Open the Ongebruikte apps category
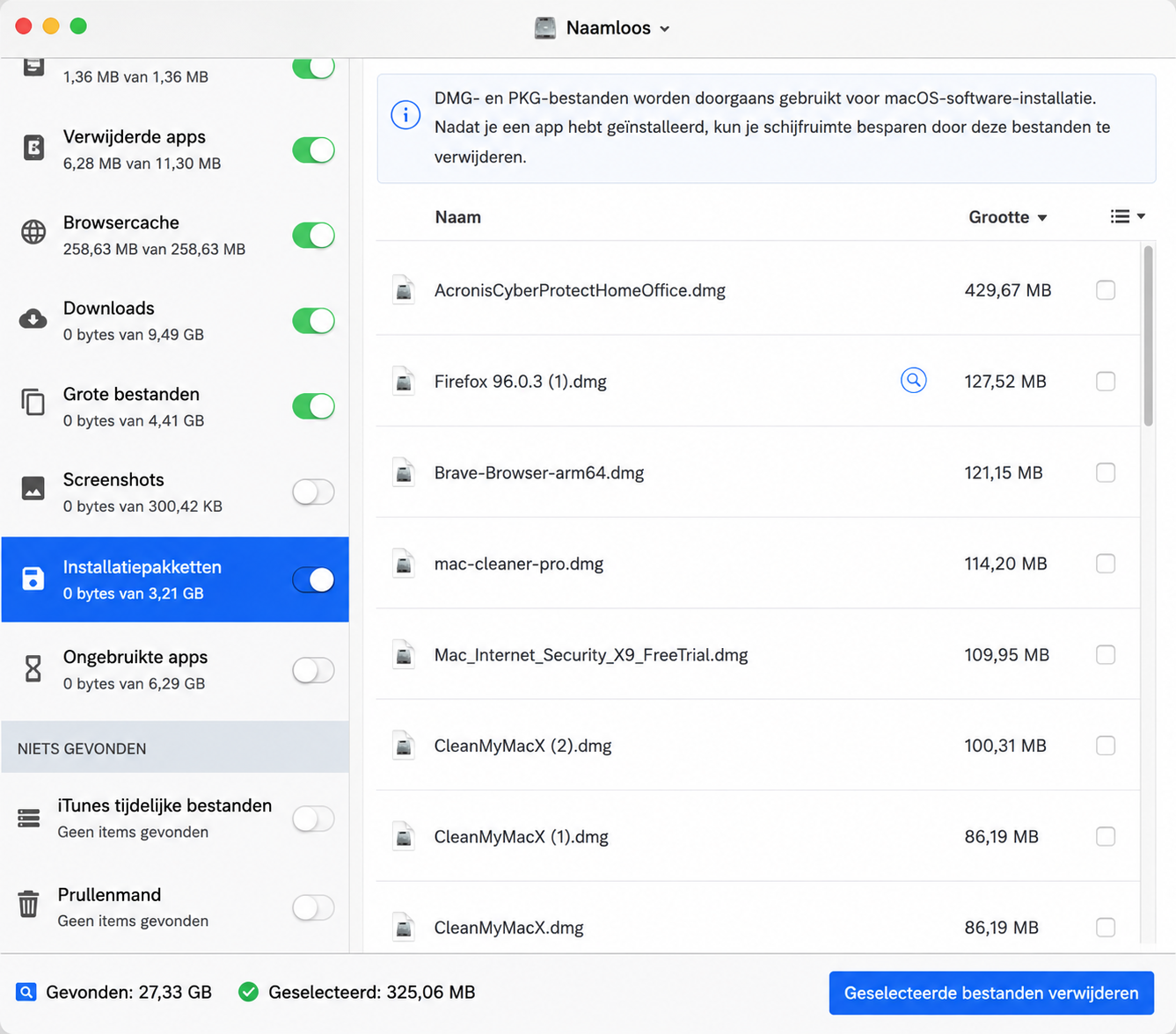1176x1034 pixels. point(176,670)
